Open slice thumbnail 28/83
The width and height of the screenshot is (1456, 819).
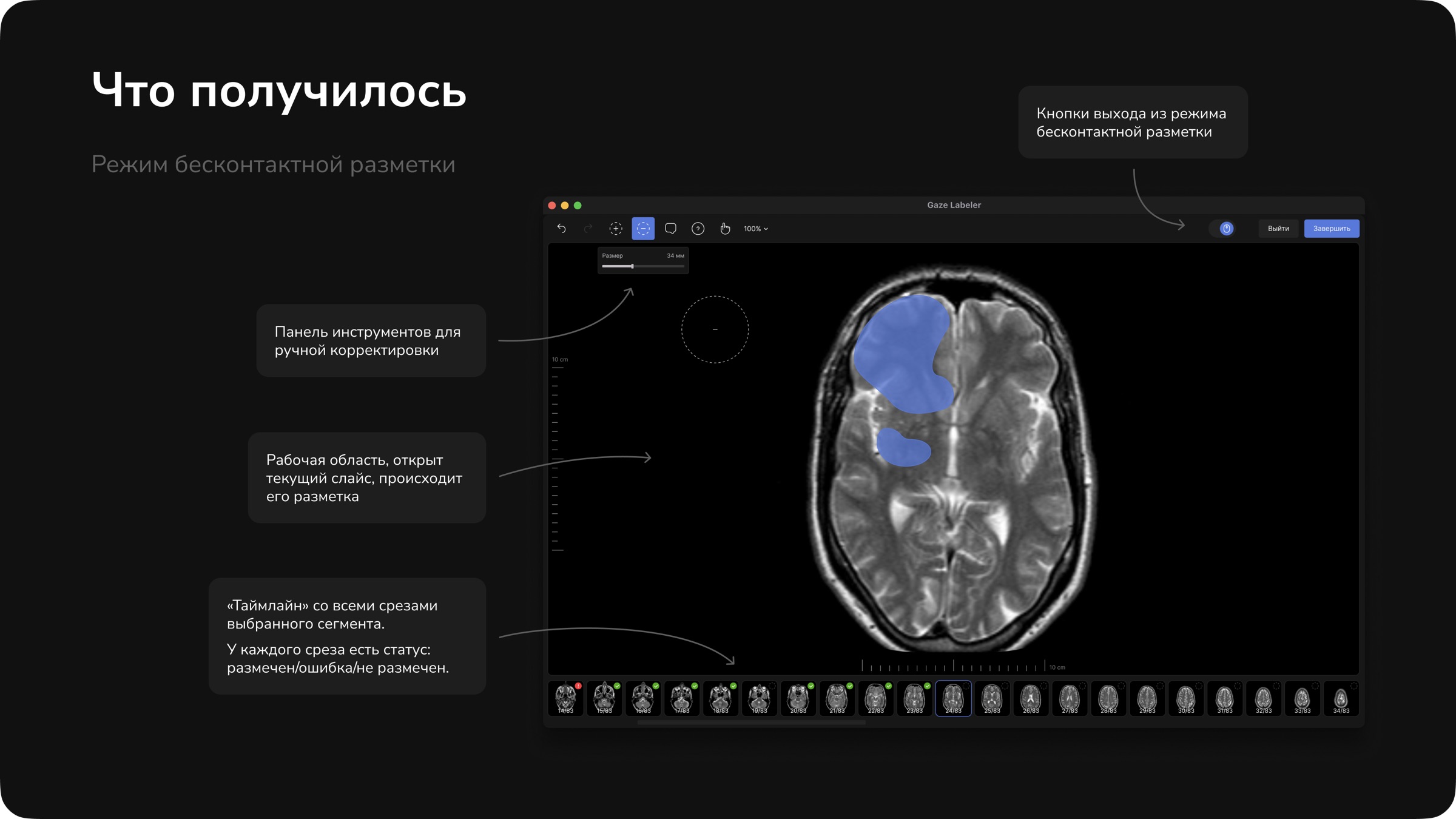1109,698
